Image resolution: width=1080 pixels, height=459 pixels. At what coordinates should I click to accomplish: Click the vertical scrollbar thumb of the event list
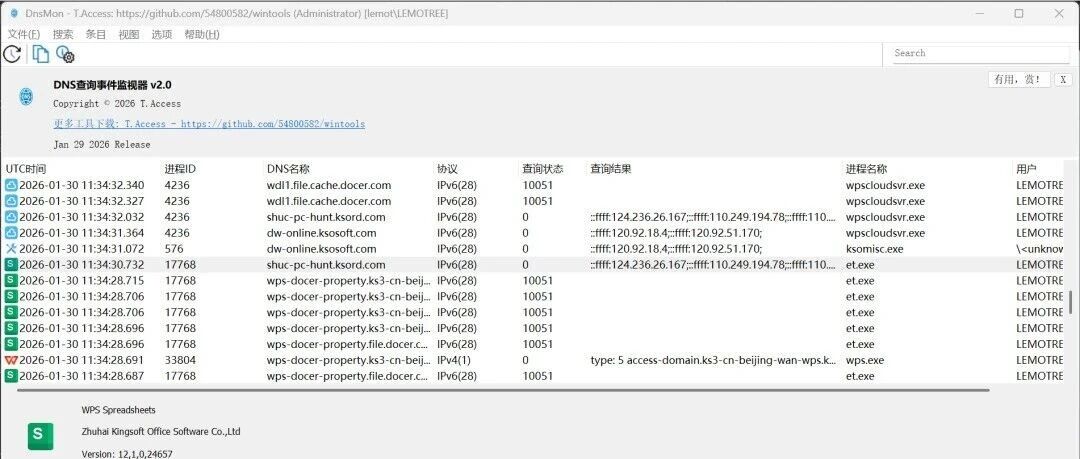(x=1070, y=301)
